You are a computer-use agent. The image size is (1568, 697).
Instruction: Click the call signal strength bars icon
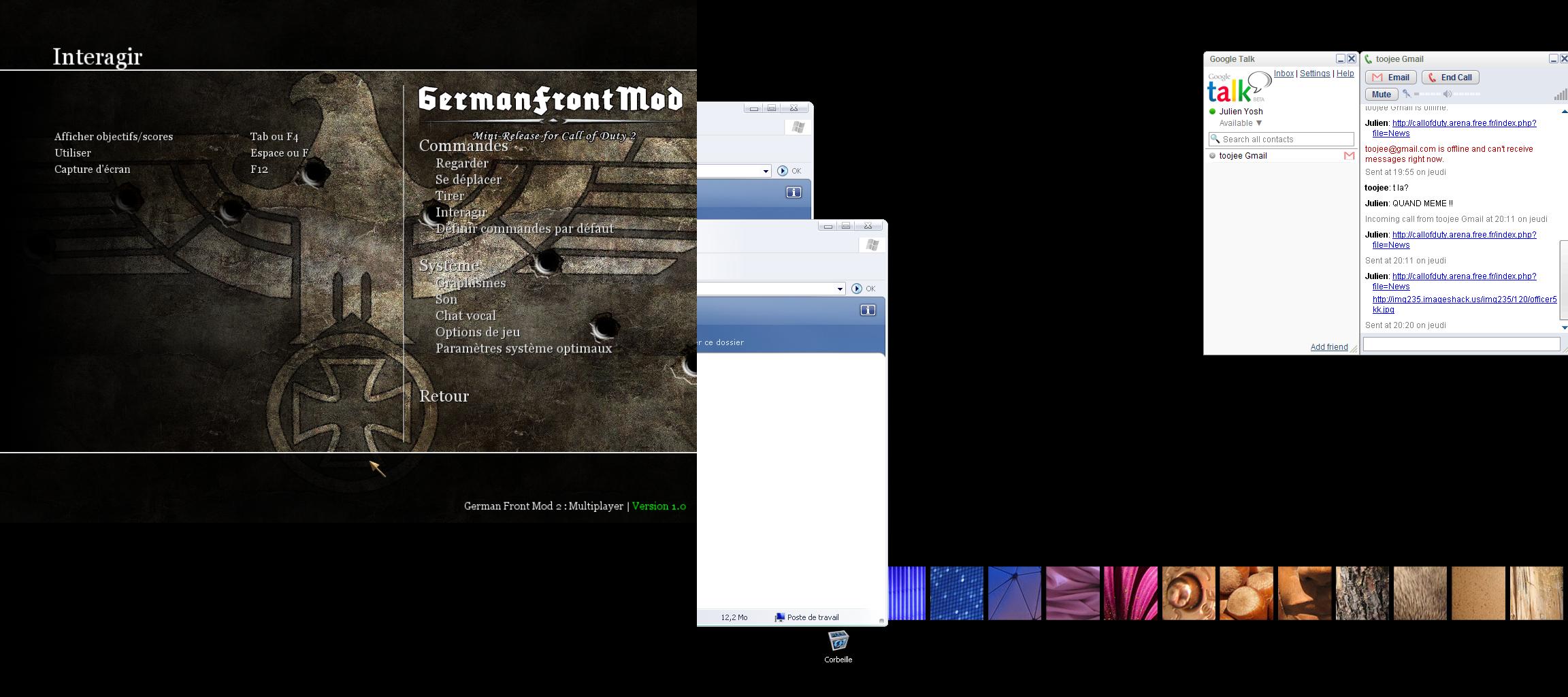click(1560, 94)
